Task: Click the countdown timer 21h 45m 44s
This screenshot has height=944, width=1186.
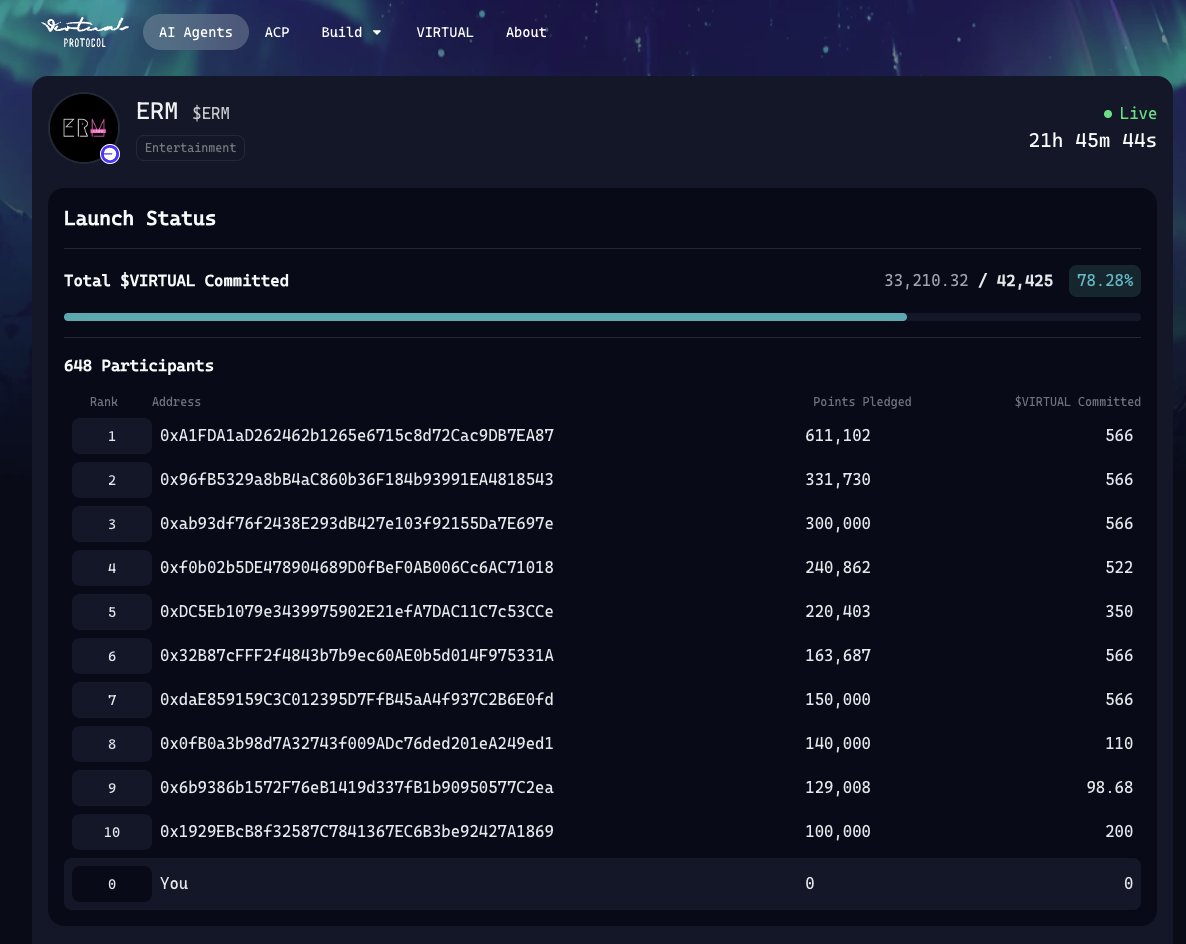Action: point(1092,141)
